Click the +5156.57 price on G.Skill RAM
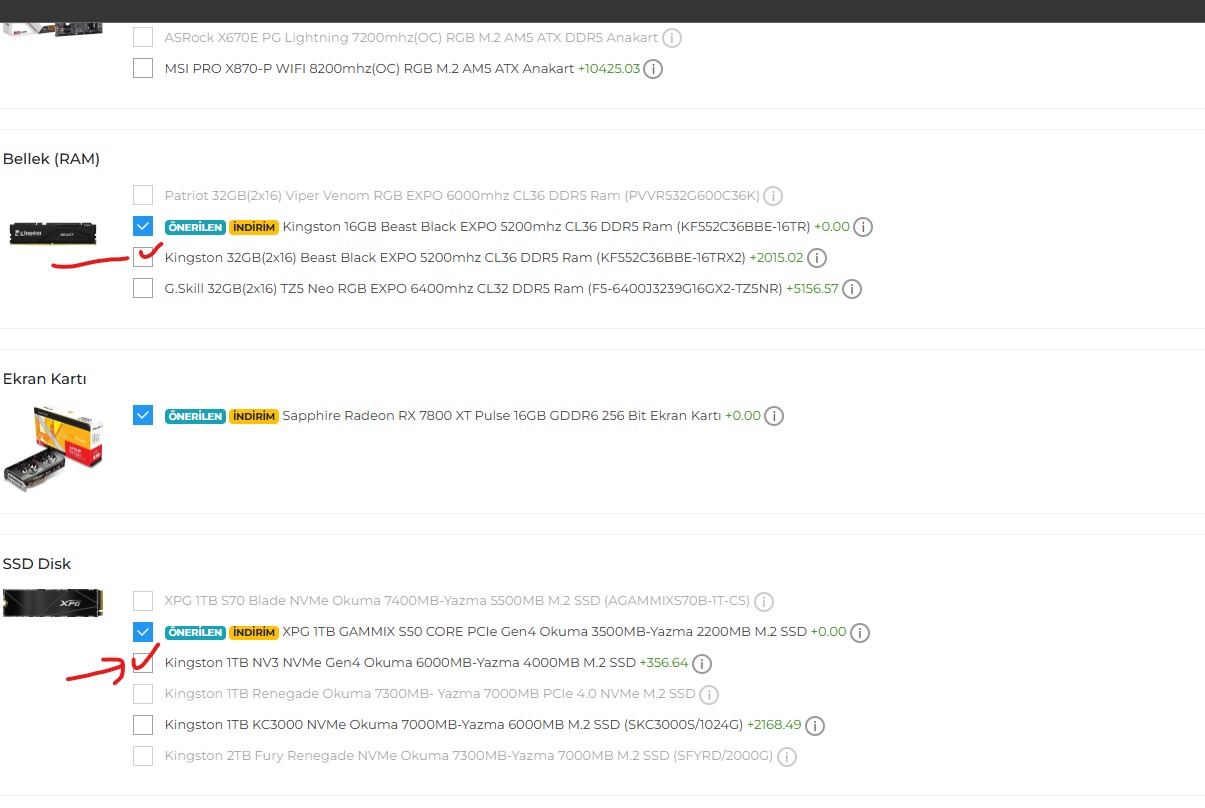Image resolution: width=1205 pixels, height=808 pixels. (x=812, y=289)
